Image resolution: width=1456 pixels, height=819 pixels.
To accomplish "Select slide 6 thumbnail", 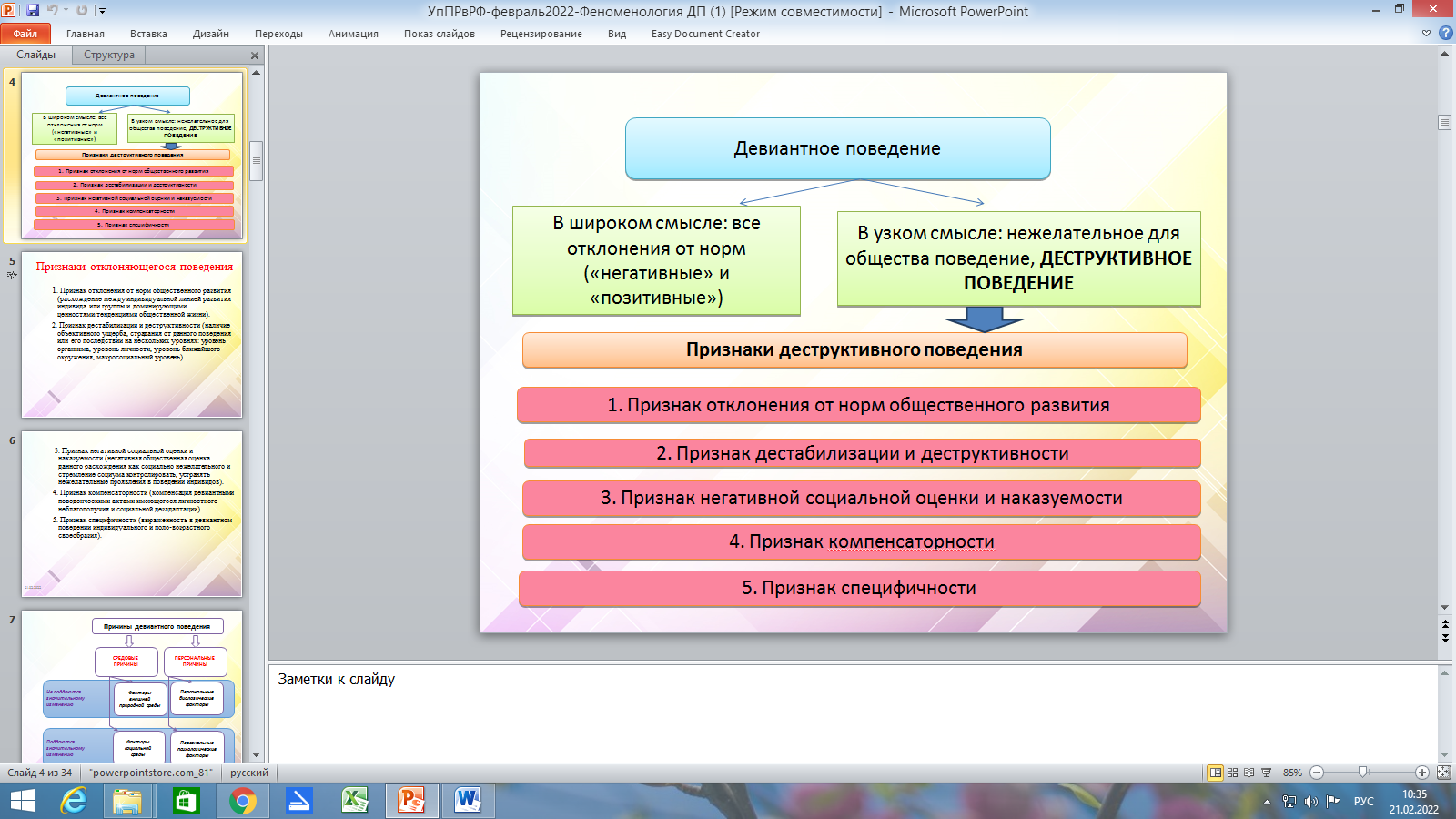I will point(132,514).
